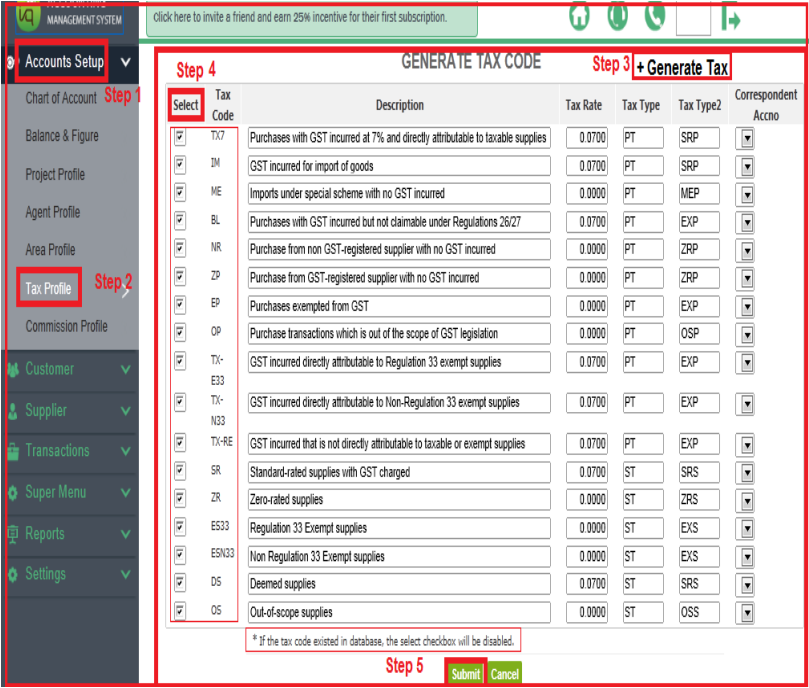Open Correspondent Accno dropdown for TX7 row
Viewport: 809px width, 688px height.
[x=747, y=138]
